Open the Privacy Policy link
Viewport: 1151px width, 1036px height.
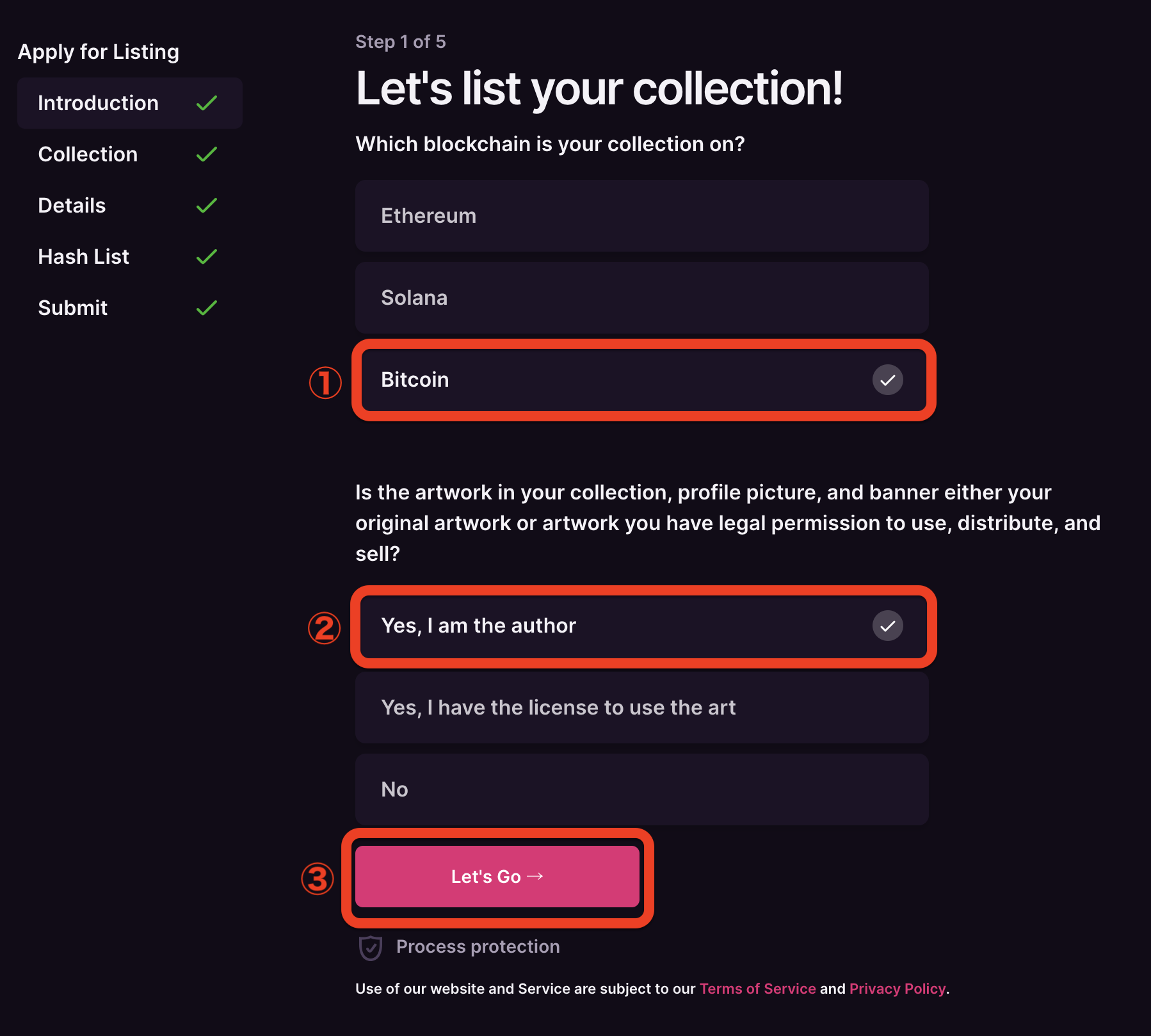click(x=897, y=989)
